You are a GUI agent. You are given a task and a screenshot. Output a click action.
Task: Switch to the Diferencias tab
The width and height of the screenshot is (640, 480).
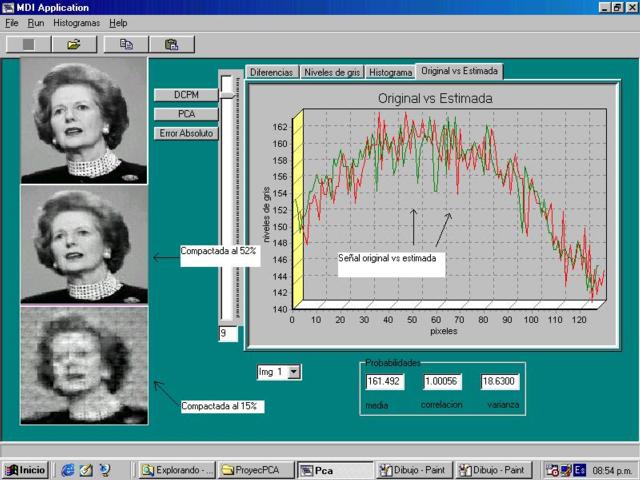(x=271, y=72)
